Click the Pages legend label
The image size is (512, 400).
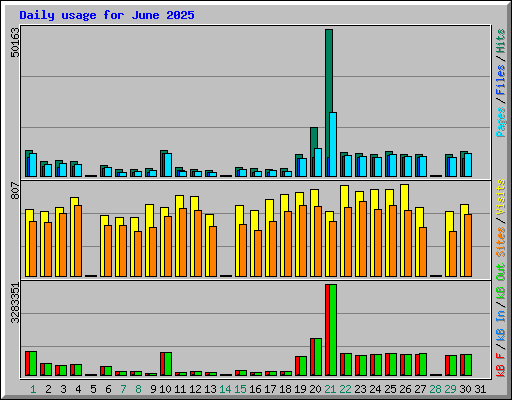click(x=500, y=122)
